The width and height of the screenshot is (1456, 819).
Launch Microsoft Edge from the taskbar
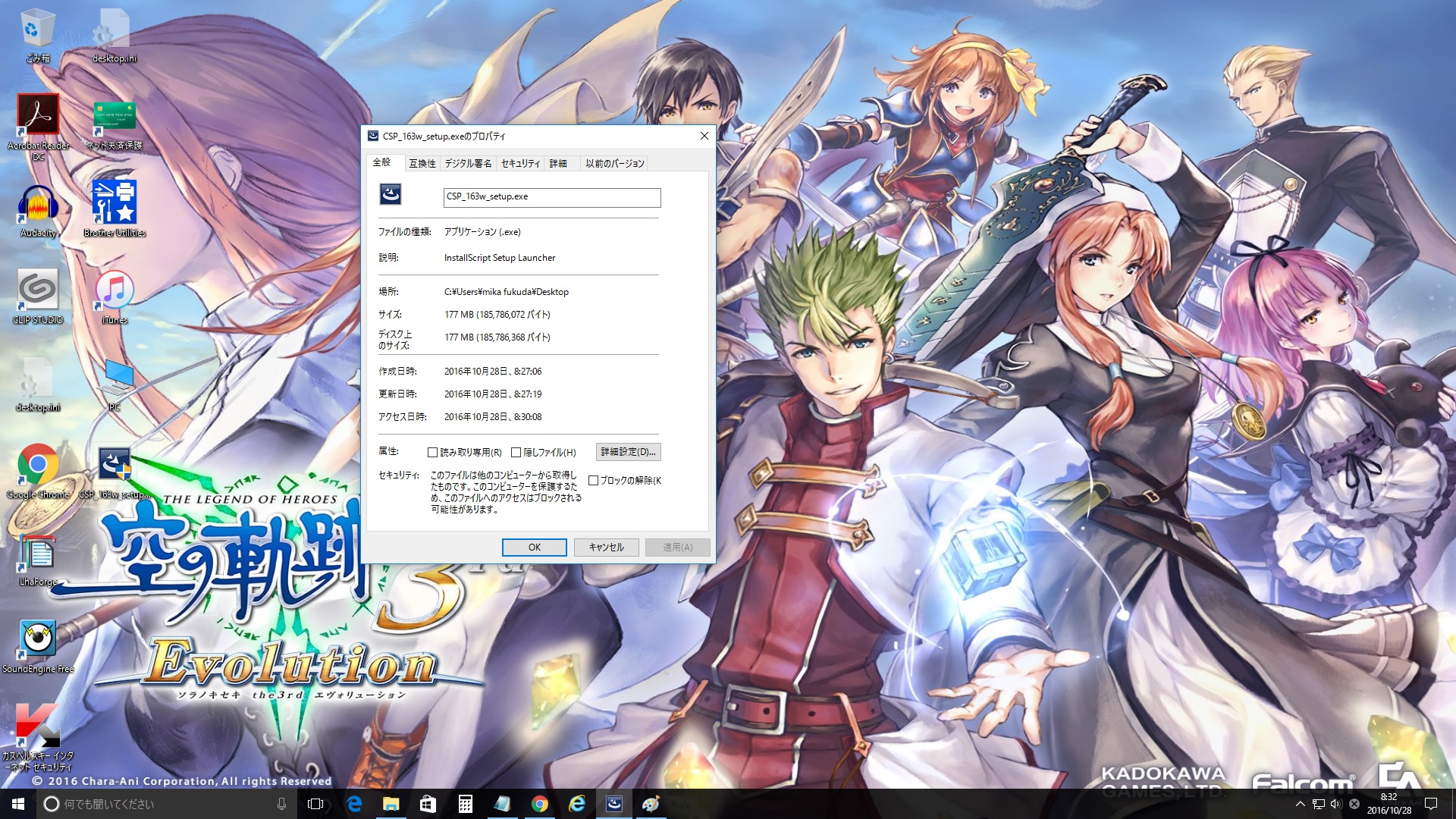click(354, 804)
